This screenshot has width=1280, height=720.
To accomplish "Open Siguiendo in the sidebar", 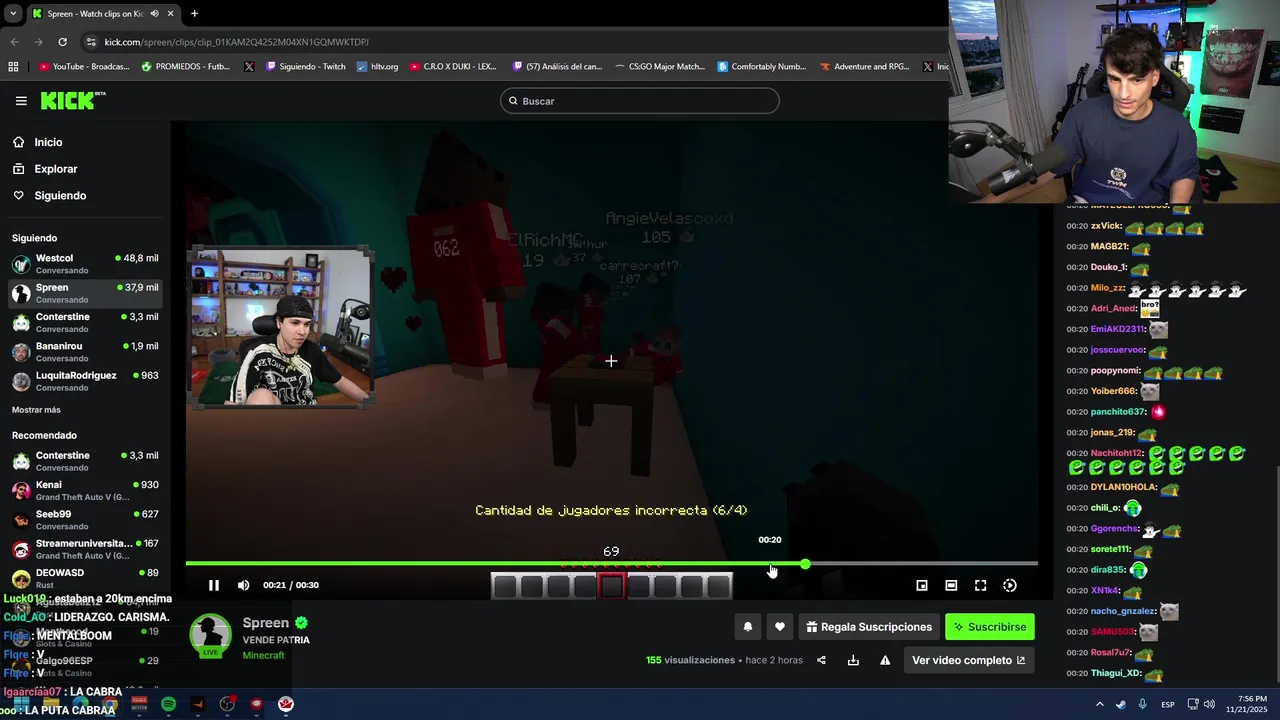I will (60, 196).
